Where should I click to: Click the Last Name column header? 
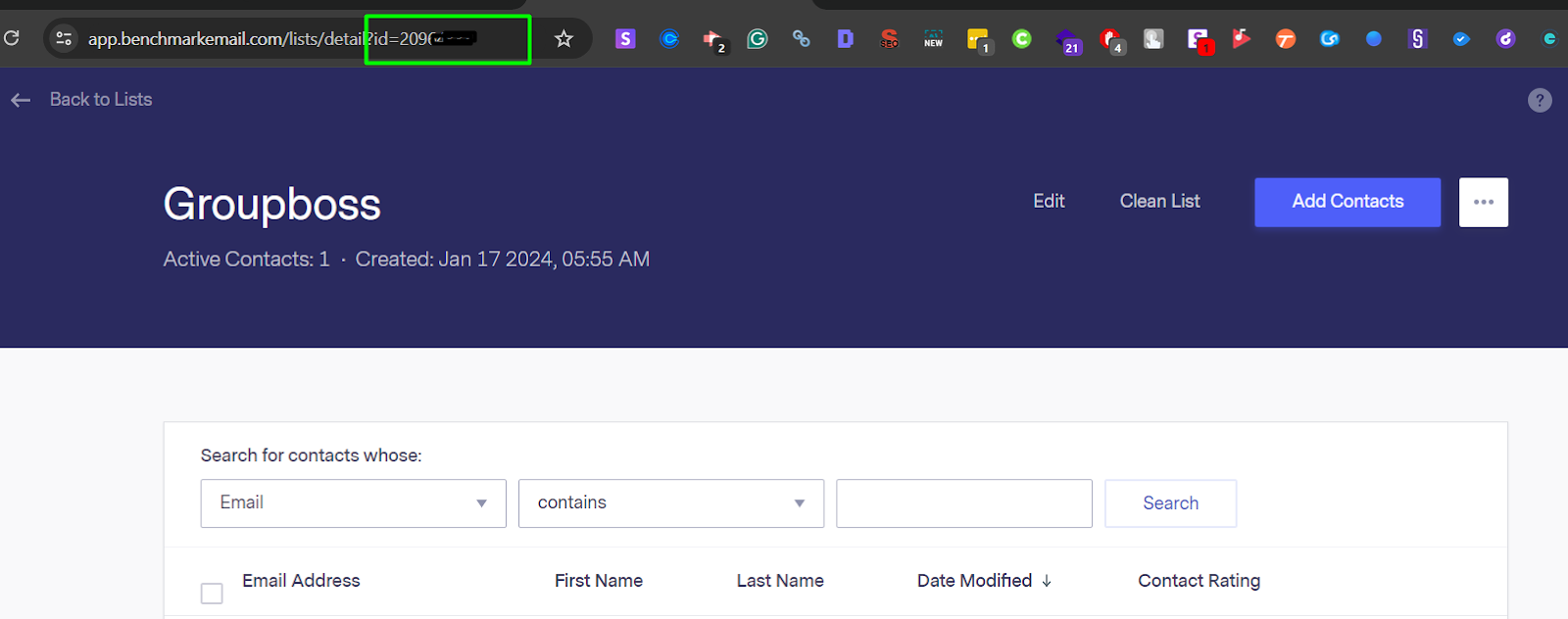[780, 581]
